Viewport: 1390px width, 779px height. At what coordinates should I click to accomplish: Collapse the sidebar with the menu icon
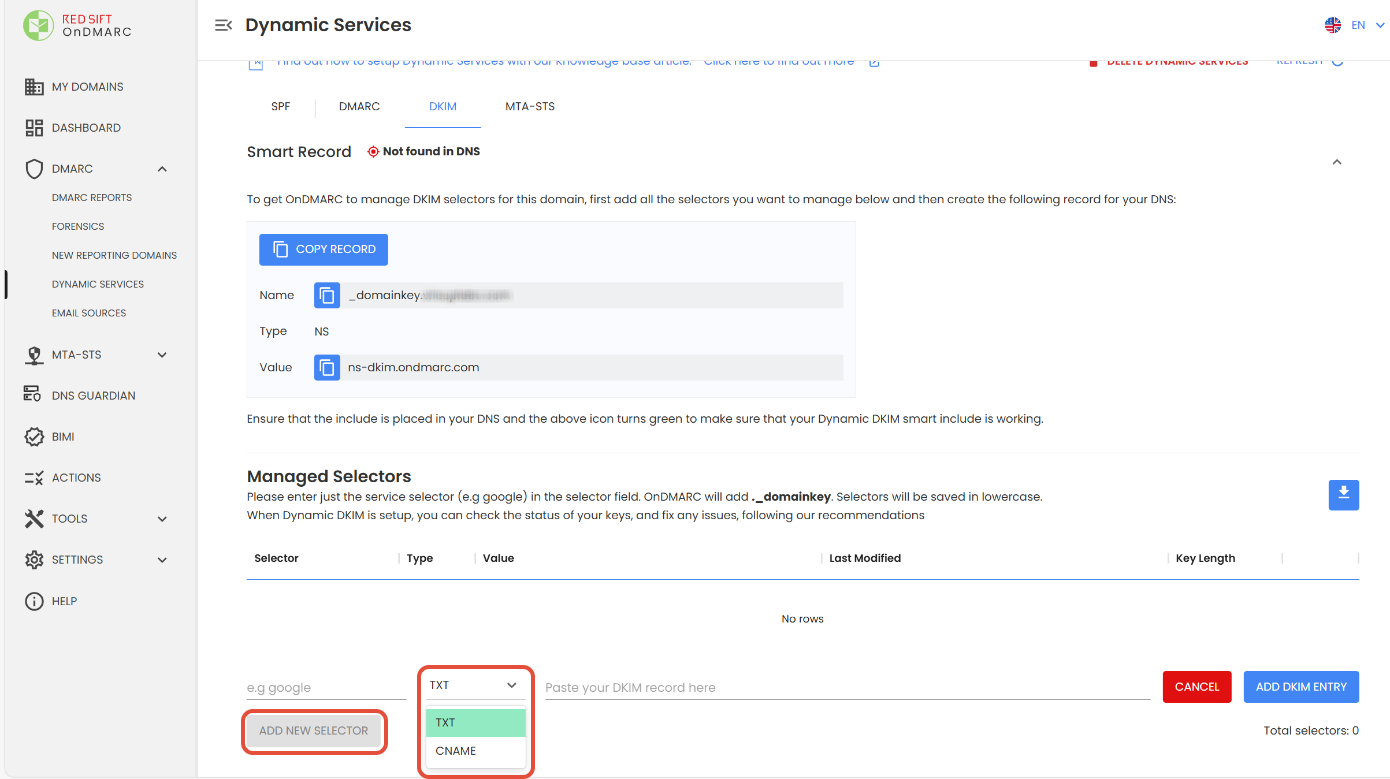point(223,25)
